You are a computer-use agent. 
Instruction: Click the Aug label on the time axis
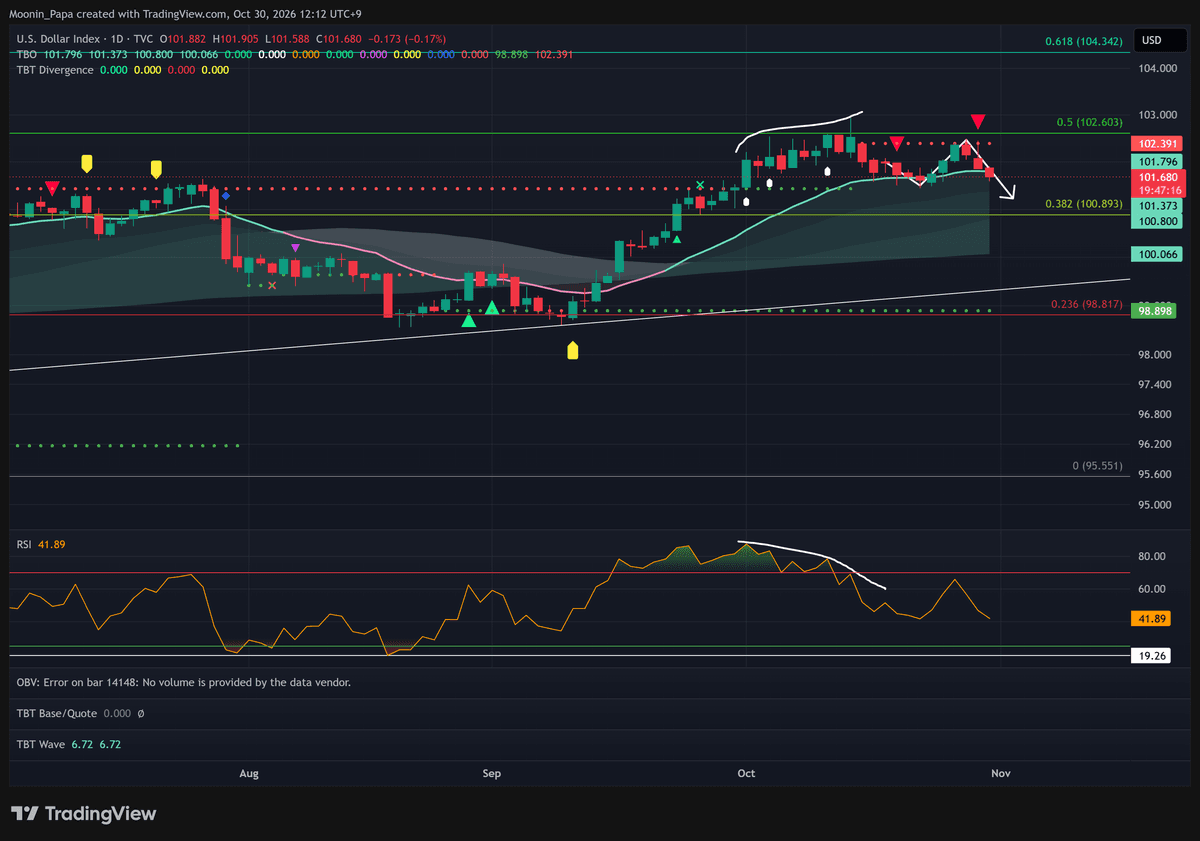pyautogui.click(x=249, y=773)
